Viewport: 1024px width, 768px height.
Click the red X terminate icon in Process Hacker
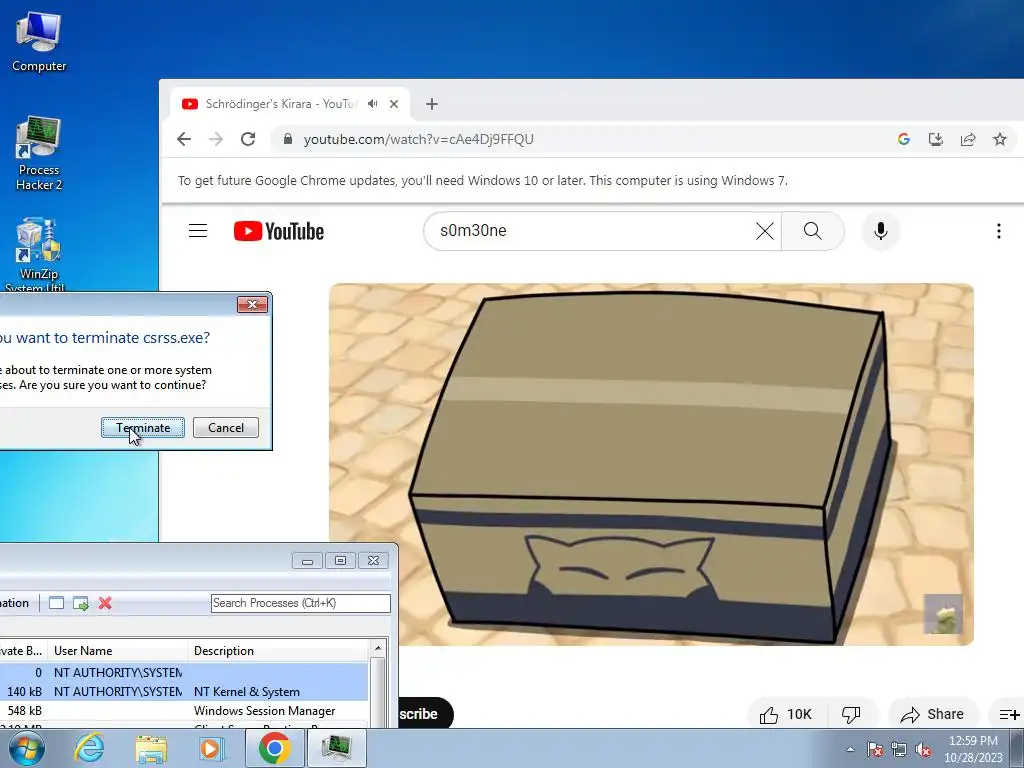tap(105, 603)
